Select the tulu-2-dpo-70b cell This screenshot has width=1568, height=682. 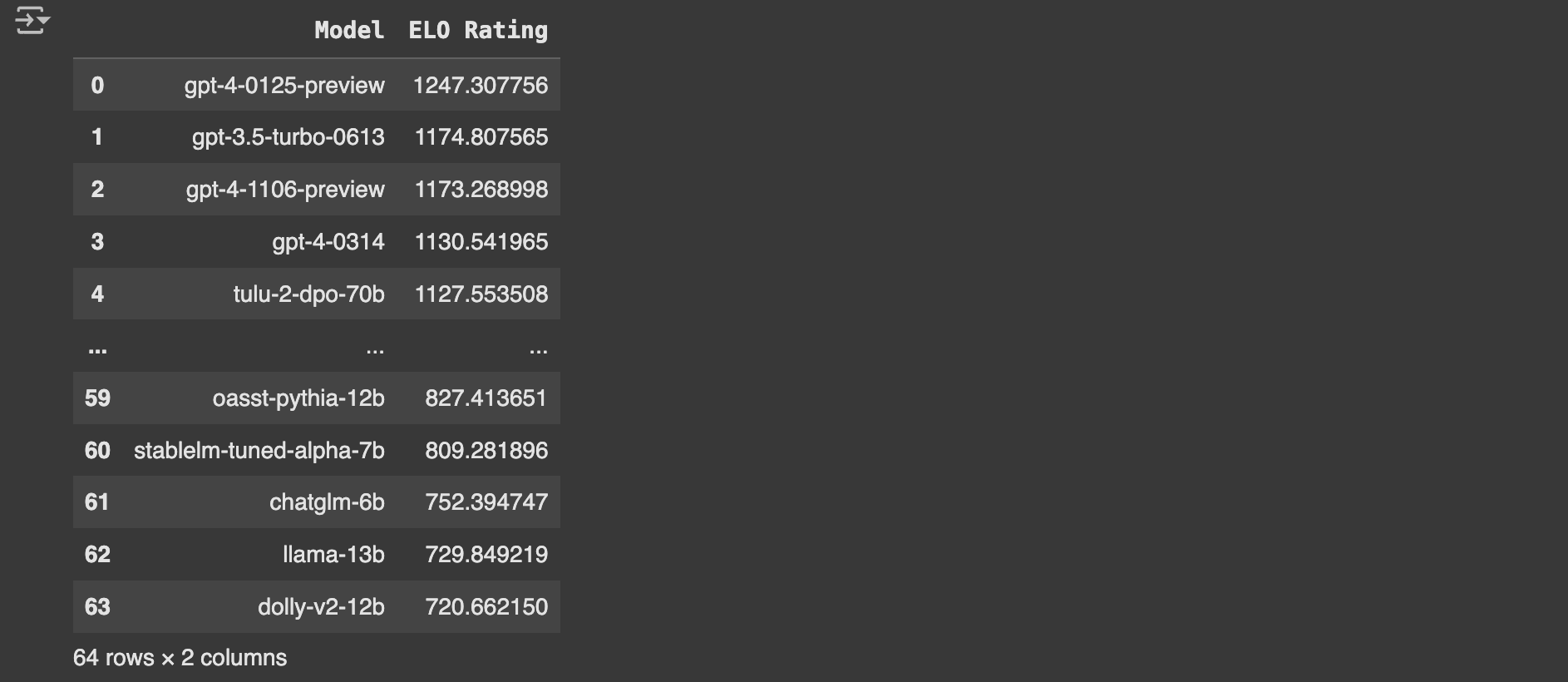pyautogui.click(x=309, y=294)
